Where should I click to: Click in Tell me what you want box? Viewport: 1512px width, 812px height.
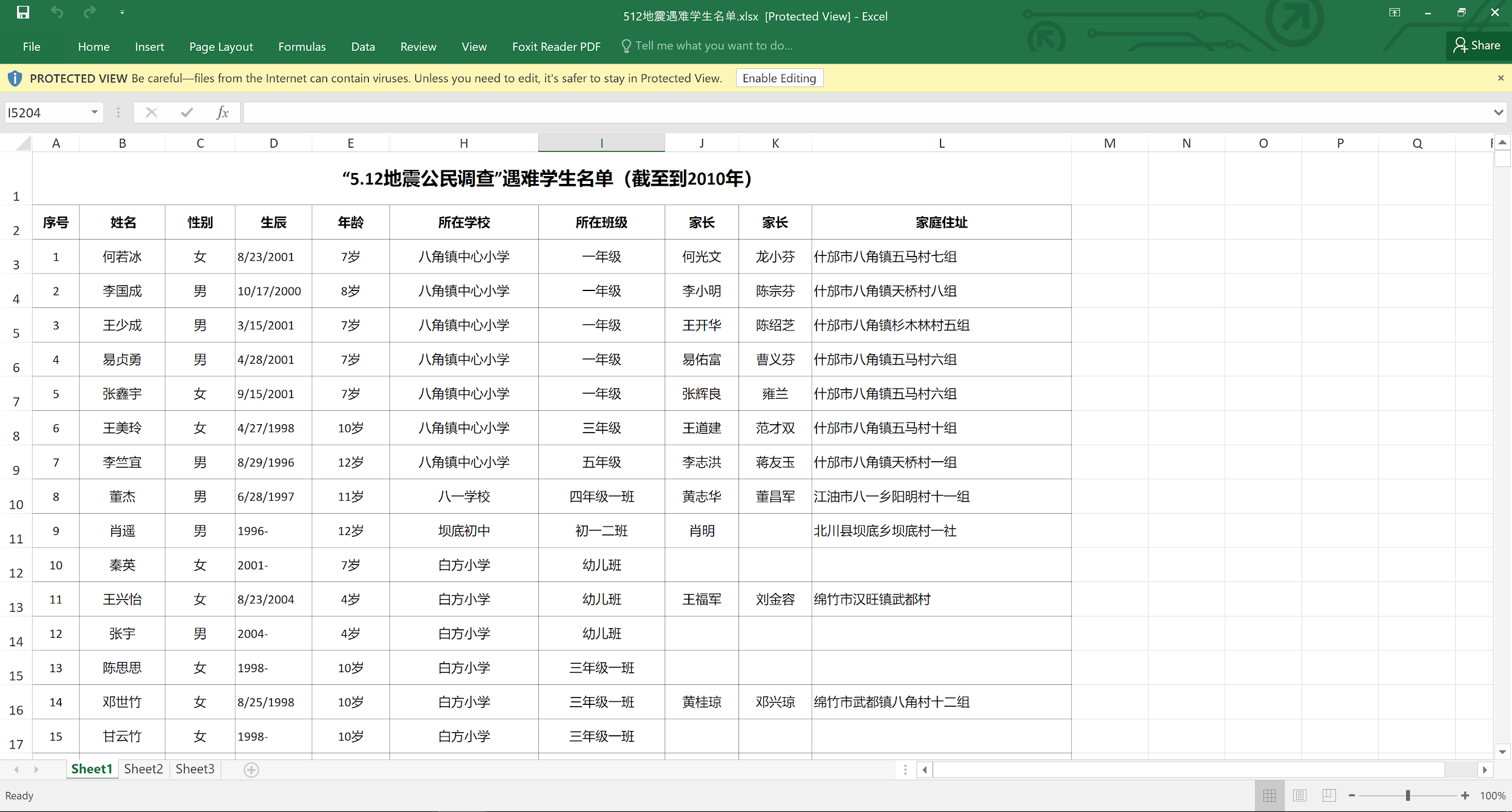pos(714,46)
